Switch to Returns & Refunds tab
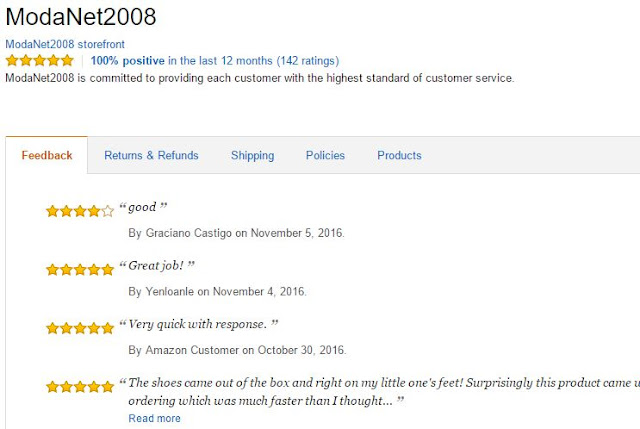Viewport: 640px width, 429px height. [x=151, y=156]
